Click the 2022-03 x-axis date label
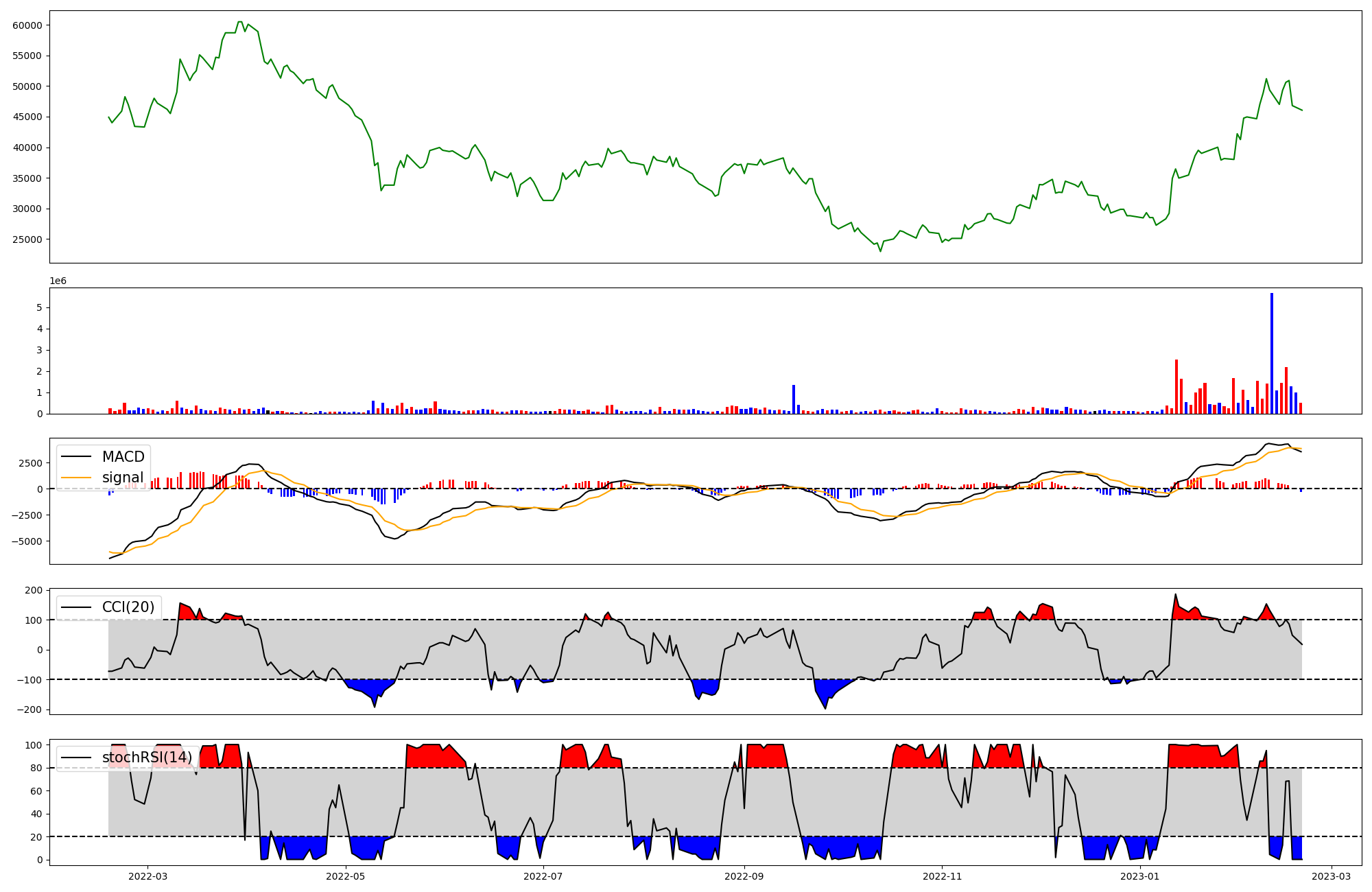 pos(147,876)
